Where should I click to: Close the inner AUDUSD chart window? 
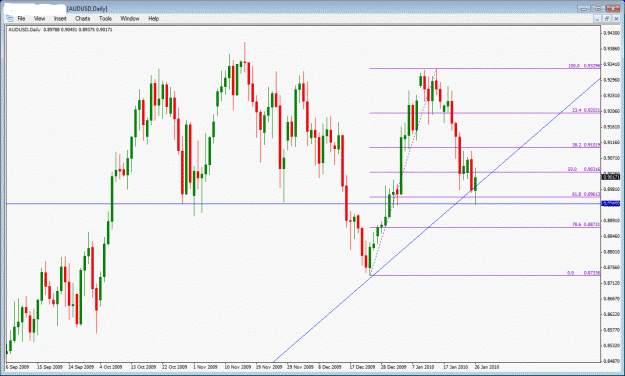616,19
